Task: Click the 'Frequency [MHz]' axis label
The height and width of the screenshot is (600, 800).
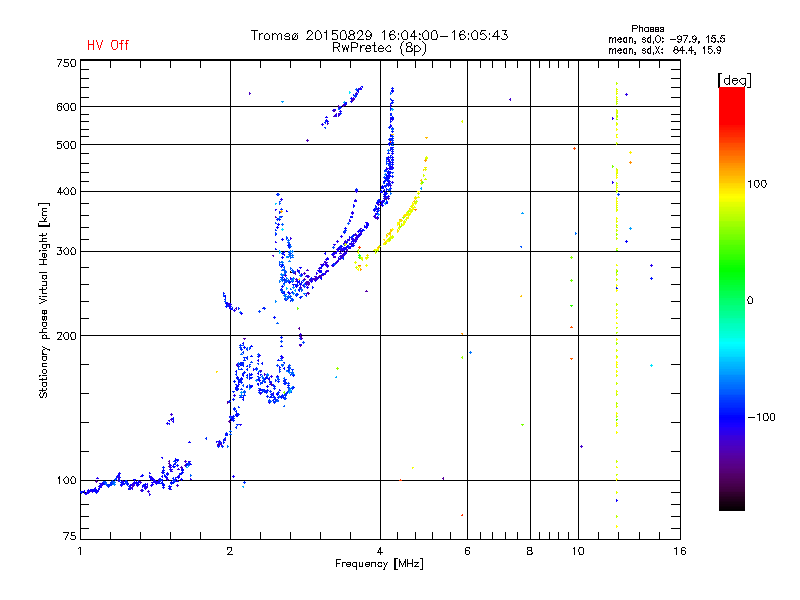Action: [379, 564]
